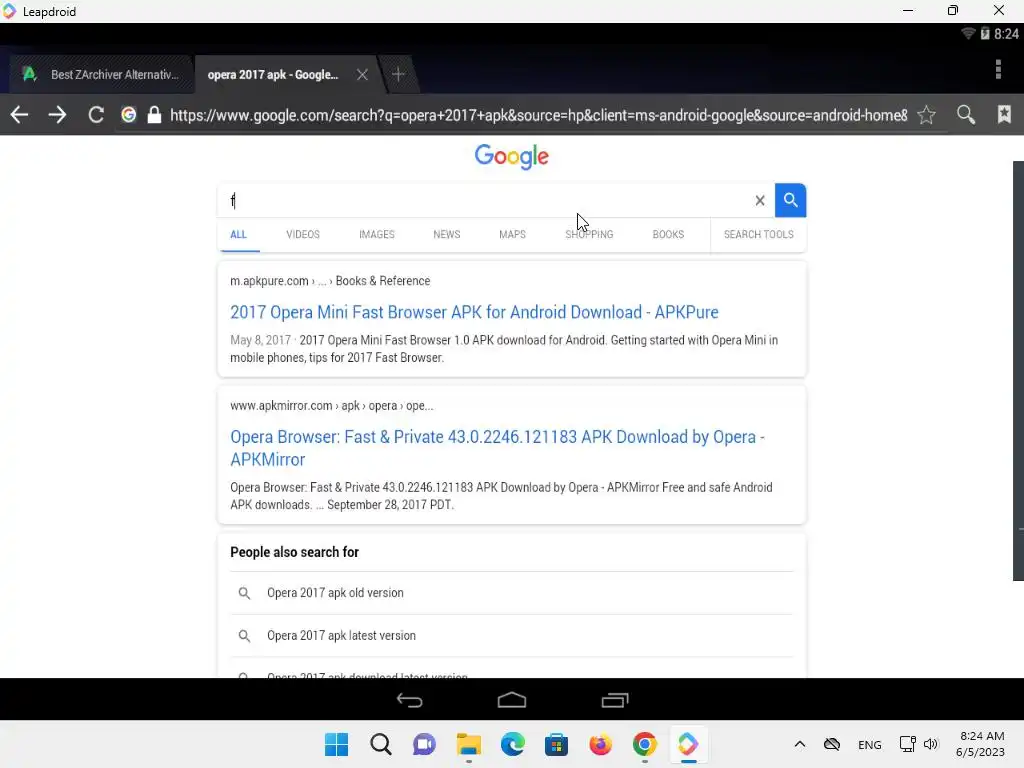The width and height of the screenshot is (1024, 768).
Task: Open the browser three-dot overflow menu
Action: (998, 69)
